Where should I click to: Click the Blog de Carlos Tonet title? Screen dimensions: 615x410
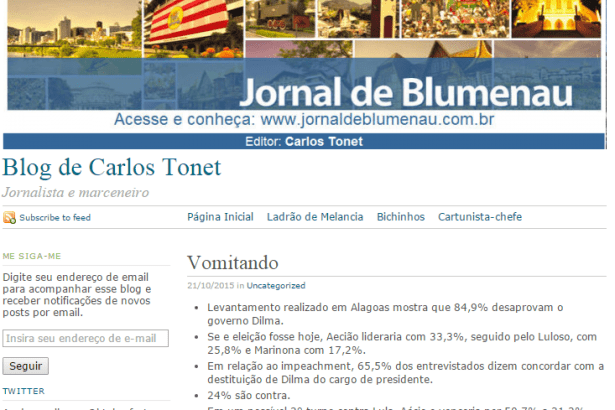112,168
